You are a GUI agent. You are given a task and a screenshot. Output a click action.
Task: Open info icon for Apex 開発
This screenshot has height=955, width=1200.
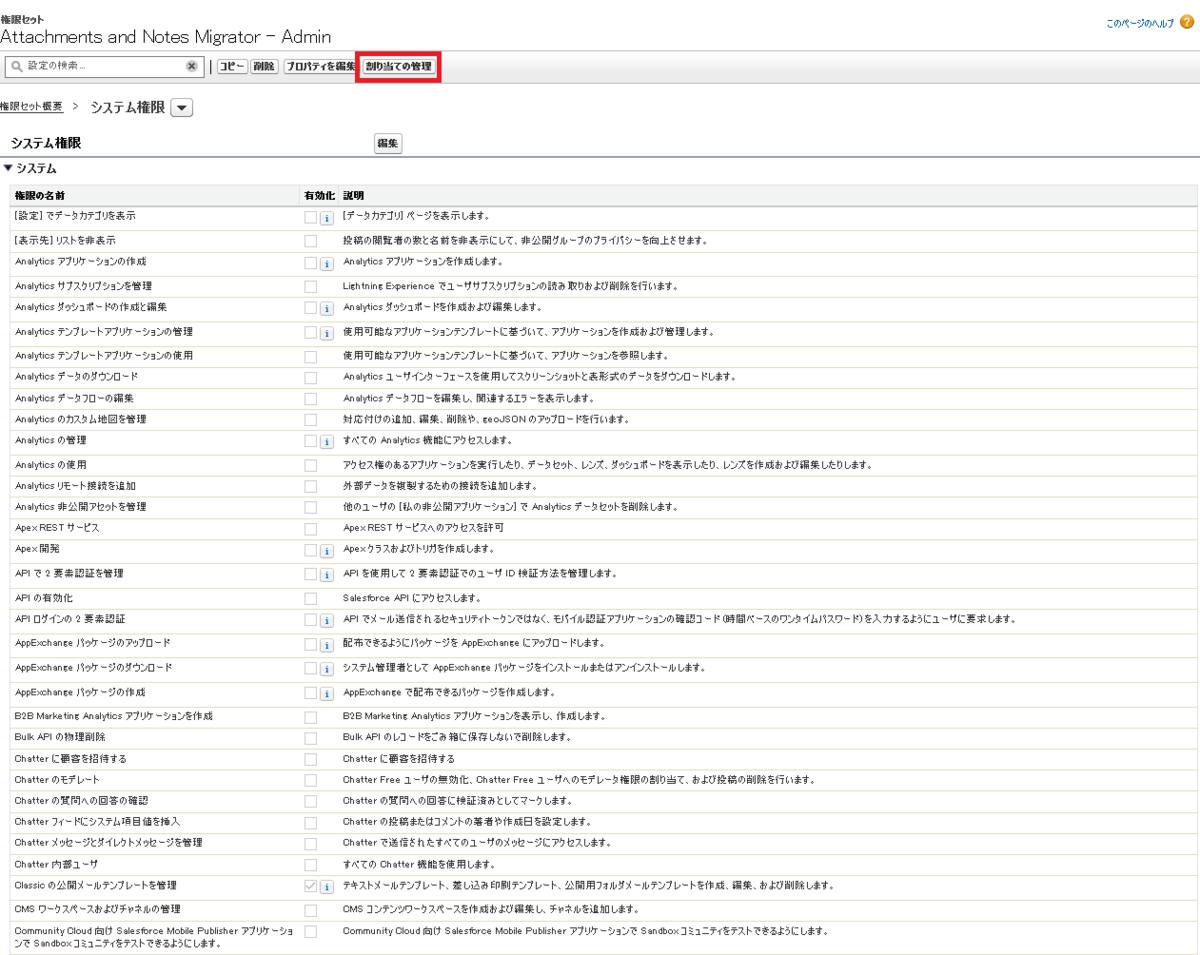pyautogui.click(x=326, y=551)
